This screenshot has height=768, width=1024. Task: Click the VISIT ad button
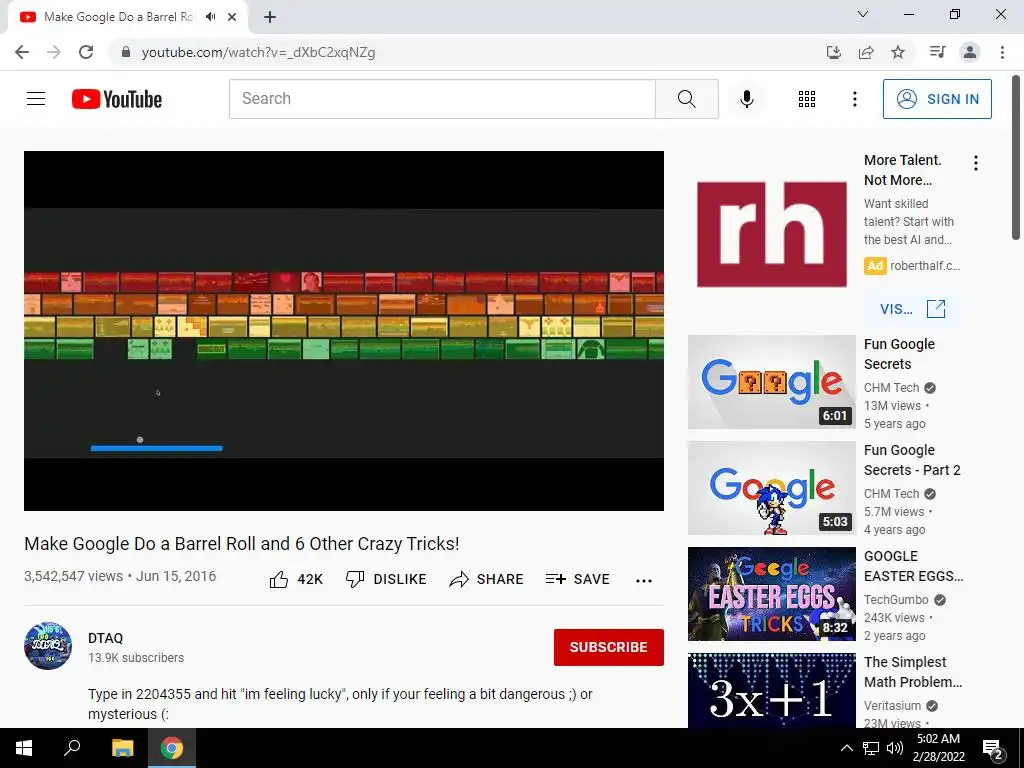912,309
